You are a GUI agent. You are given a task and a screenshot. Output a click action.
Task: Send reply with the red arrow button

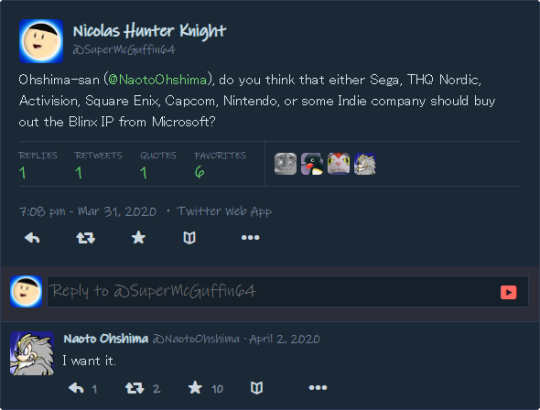click(508, 292)
